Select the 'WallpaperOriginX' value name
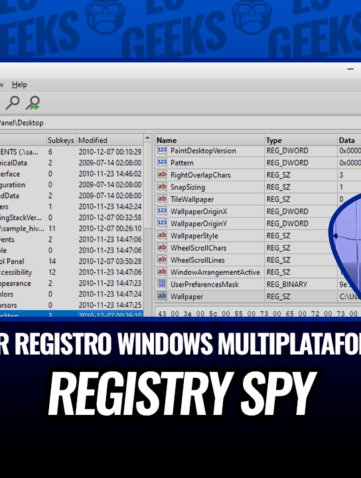The width and height of the screenshot is (361, 478). [x=199, y=211]
